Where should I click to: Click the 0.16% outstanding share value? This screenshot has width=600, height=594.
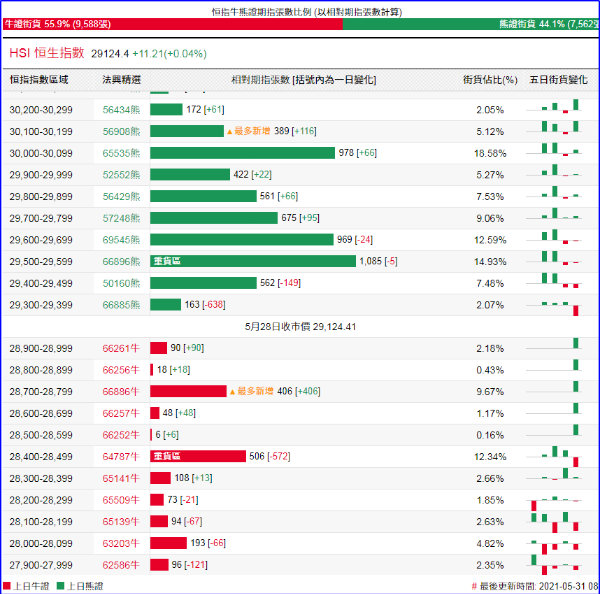(x=490, y=435)
